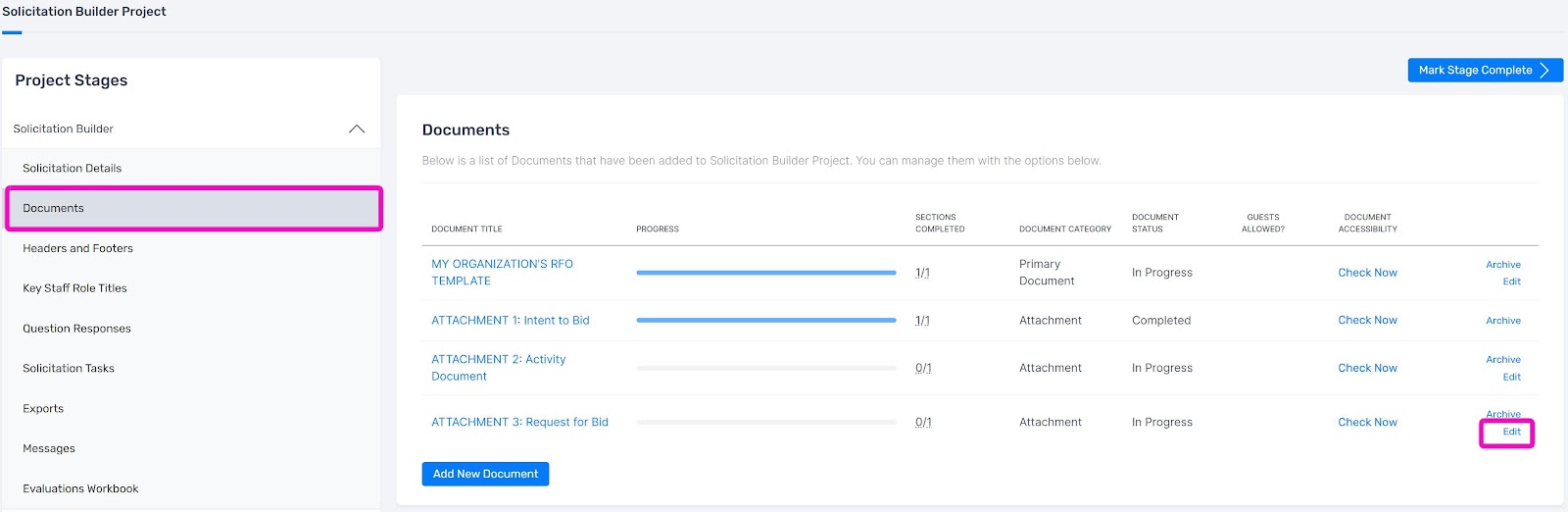Edit Attachment 2: Activity Document
This screenshot has height=512, width=1568.
click(1511, 377)
